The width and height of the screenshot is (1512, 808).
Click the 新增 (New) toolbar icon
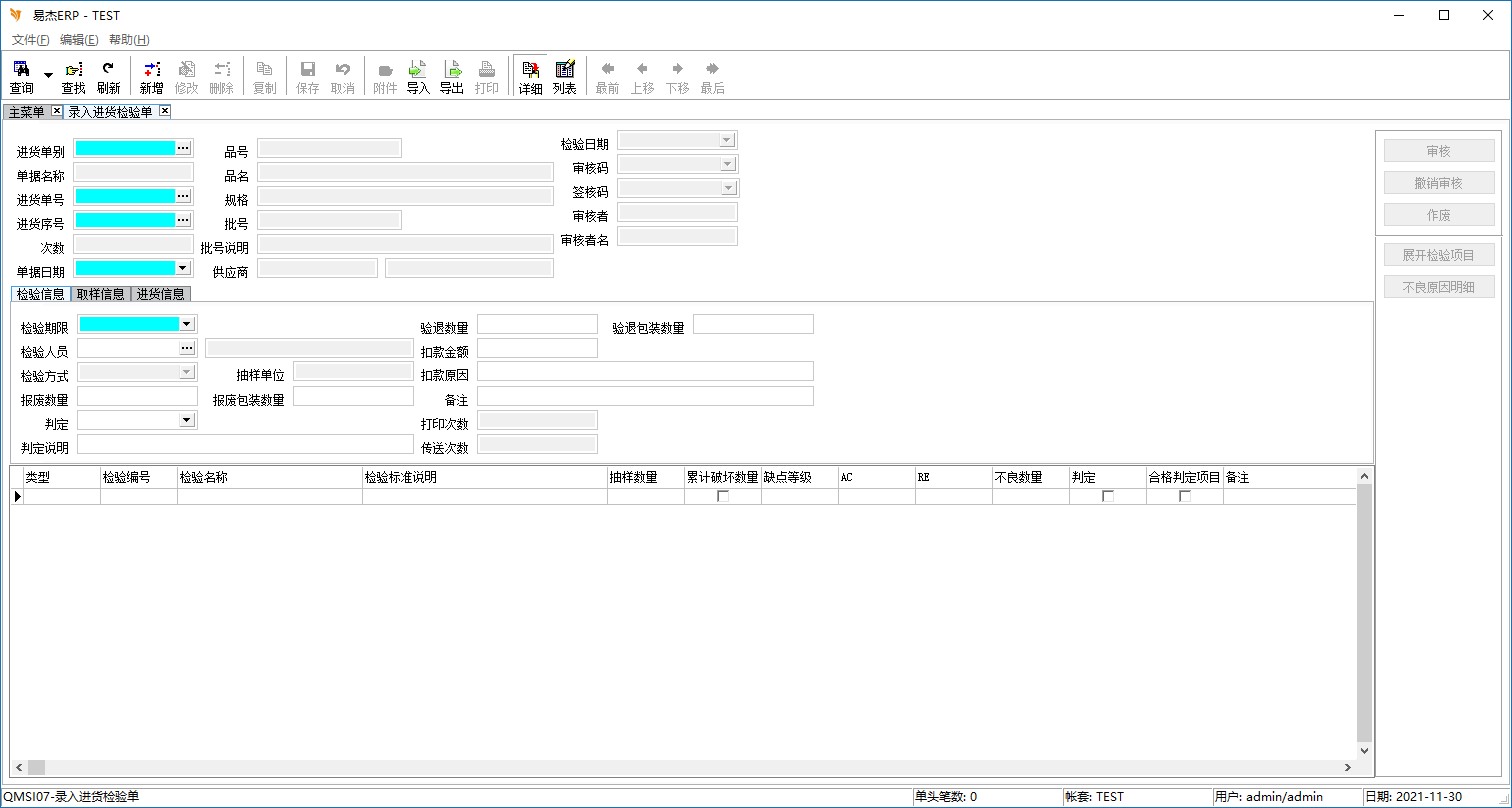point(151,76)
